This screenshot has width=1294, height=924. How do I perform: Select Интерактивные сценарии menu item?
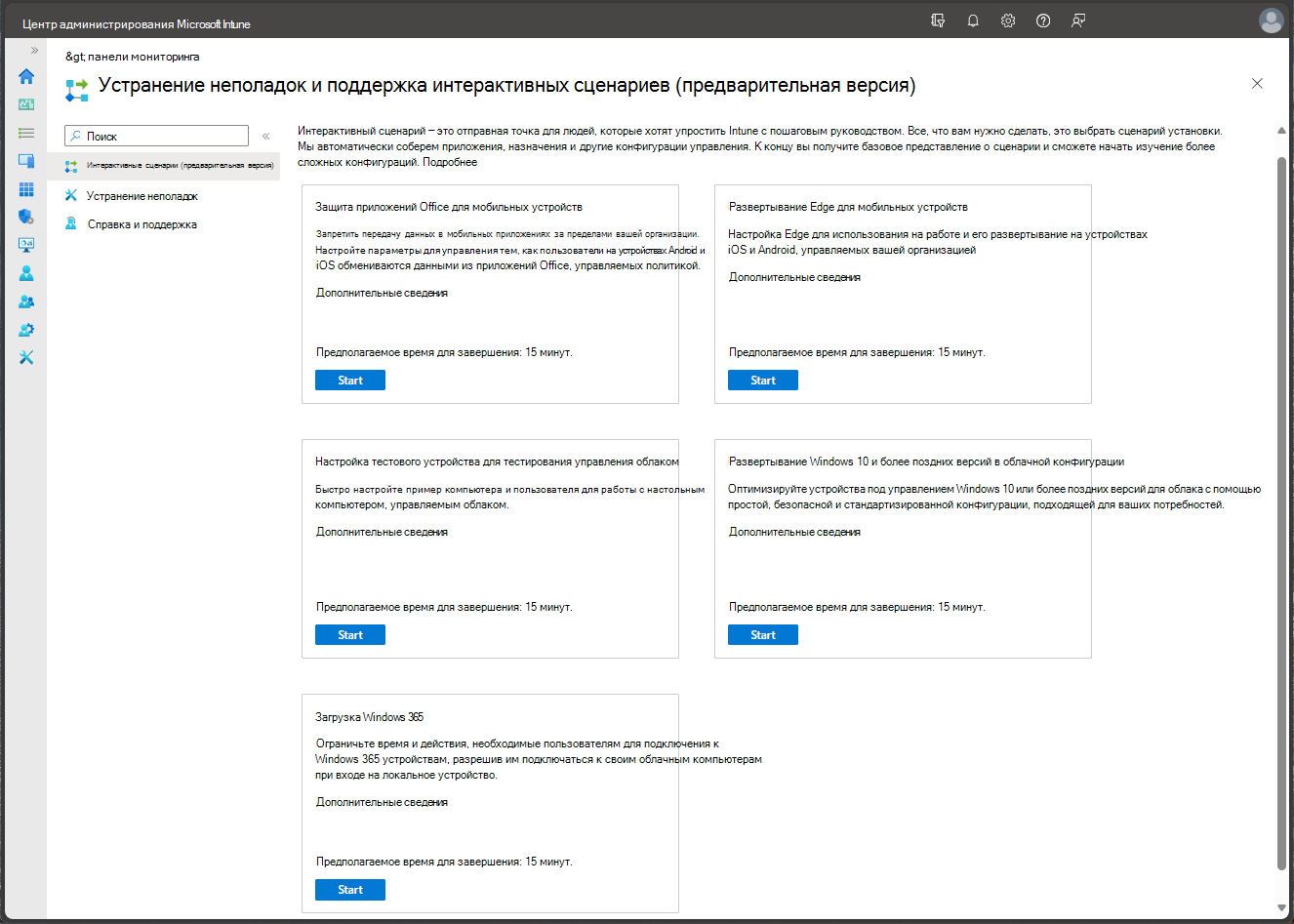tap(164, 166)
